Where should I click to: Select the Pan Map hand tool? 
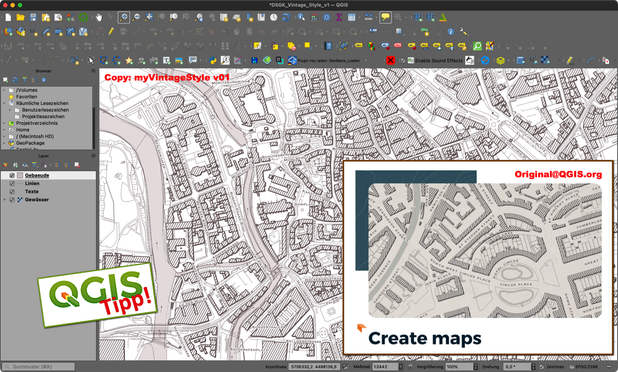[x=99, y=17]
